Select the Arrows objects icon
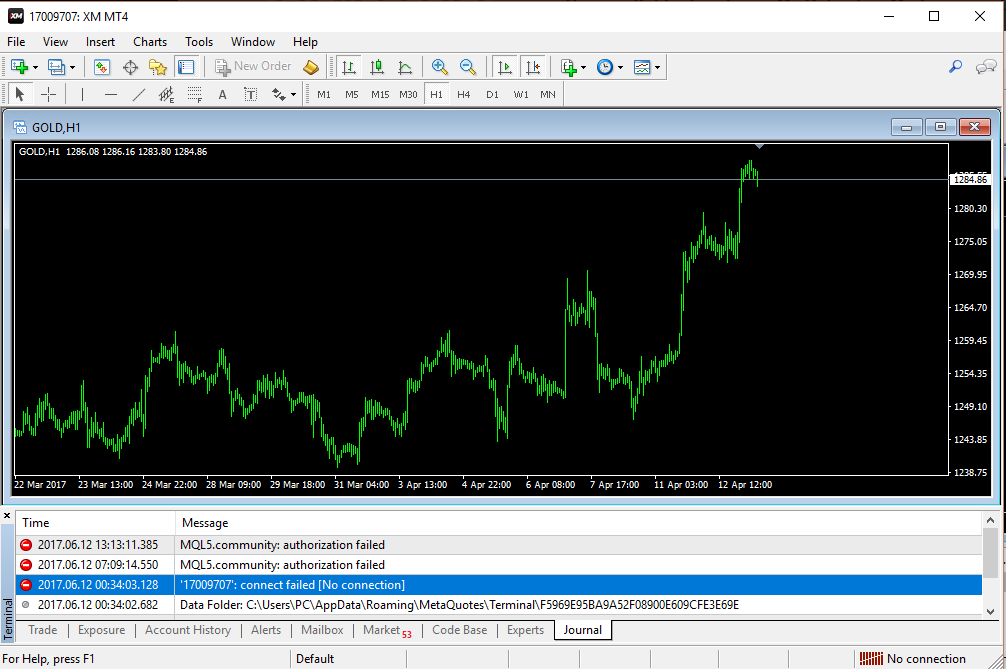The height and width of the screenshot is (669, 1006). pyautogui.click(x=278, y=94)
